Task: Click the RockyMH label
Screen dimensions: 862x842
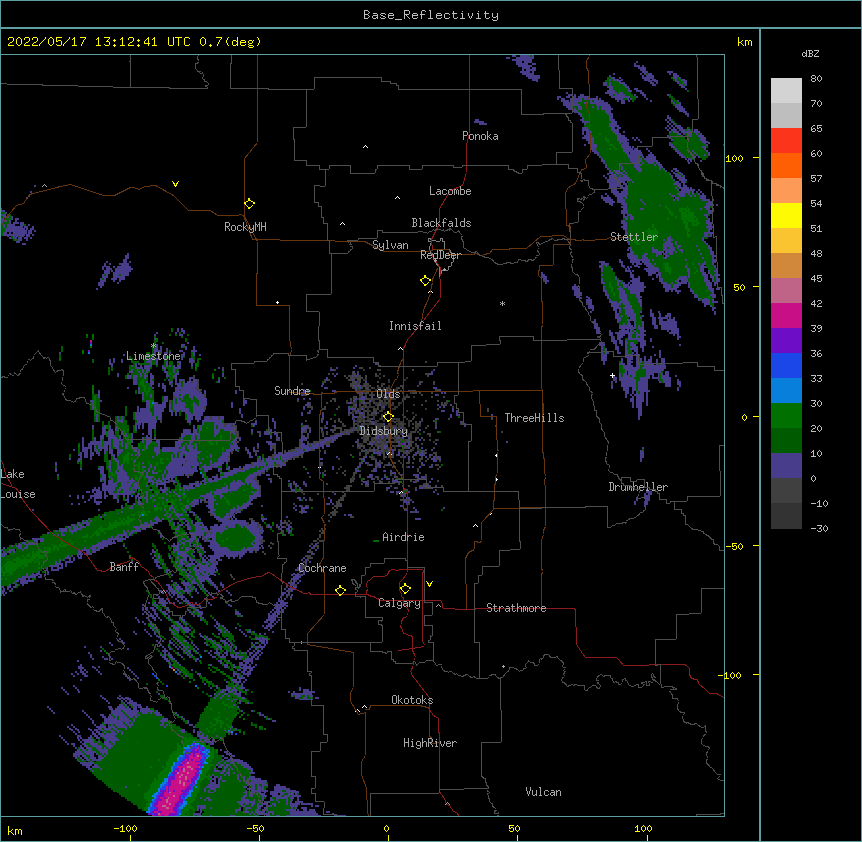Action: pos(245,227)
